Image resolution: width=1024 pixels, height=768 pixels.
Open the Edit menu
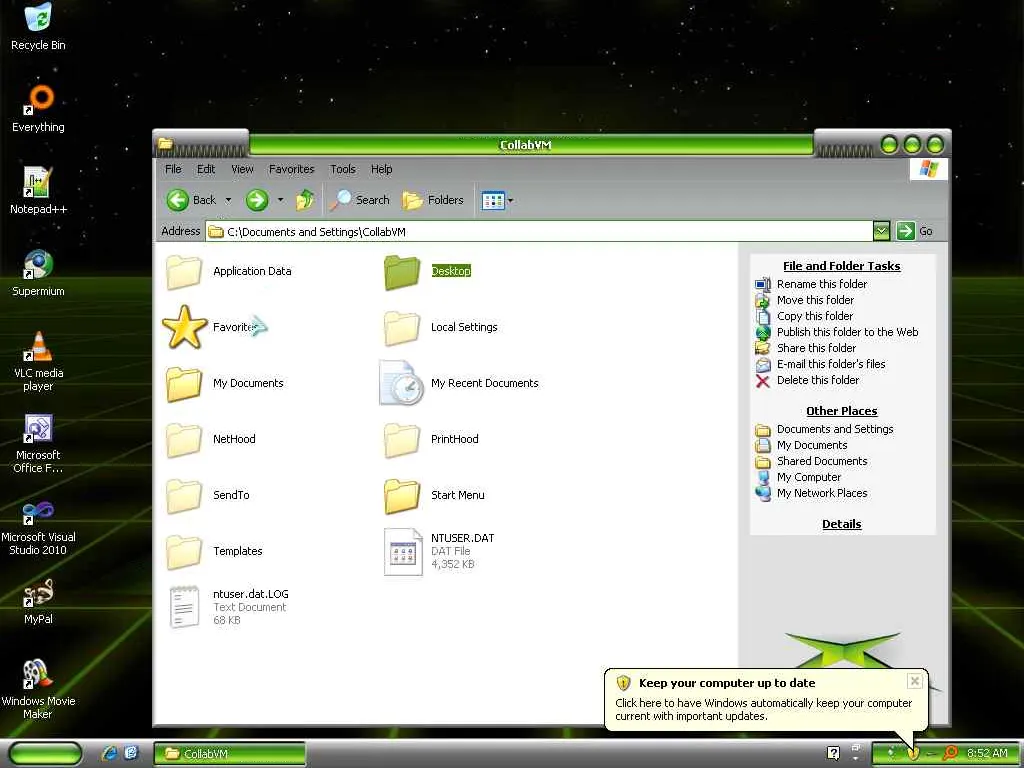pyautogui.click(x=206, y=169)
